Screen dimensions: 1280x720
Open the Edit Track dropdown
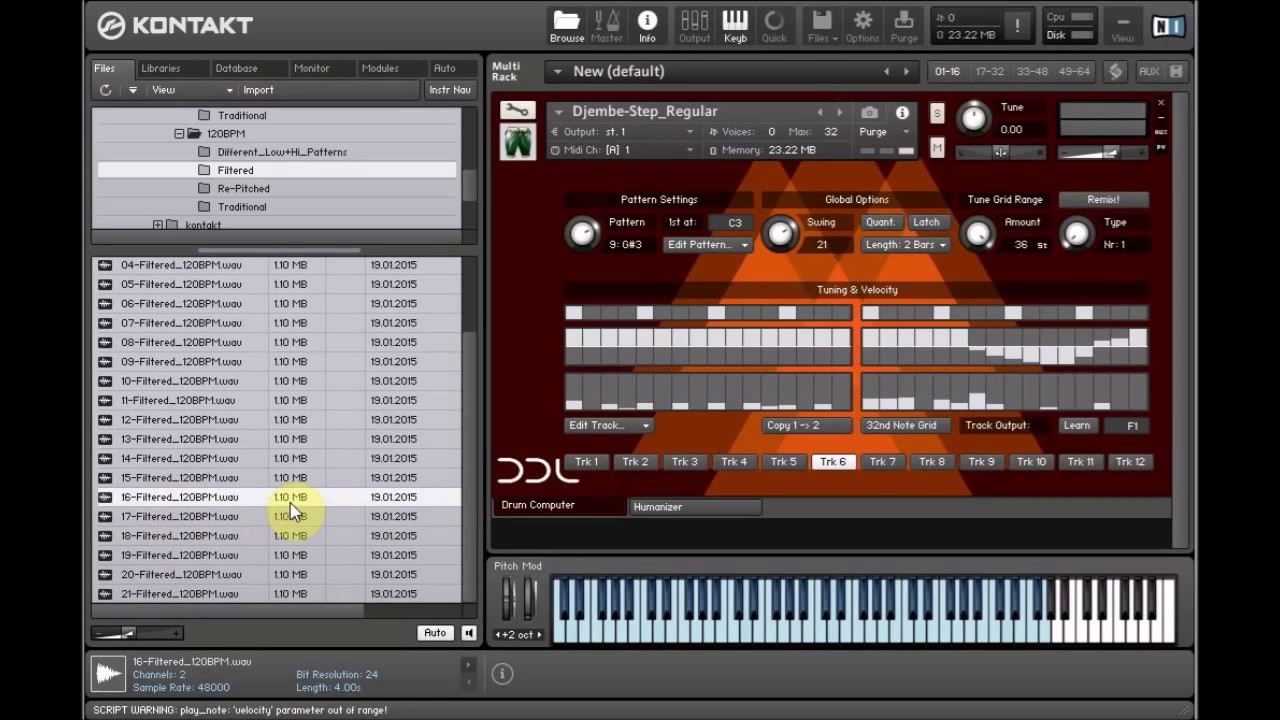pos(608,426)
